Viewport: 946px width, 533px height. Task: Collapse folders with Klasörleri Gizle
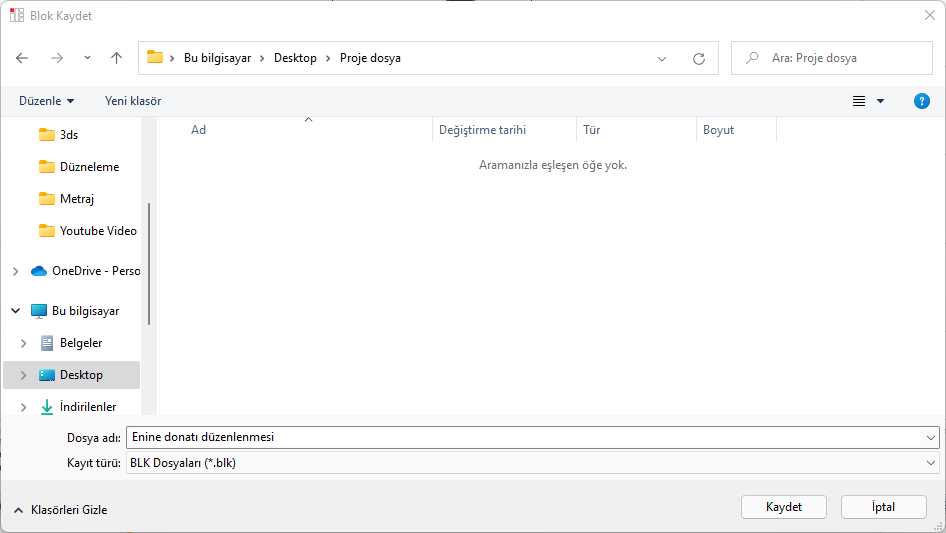point(60,510)
